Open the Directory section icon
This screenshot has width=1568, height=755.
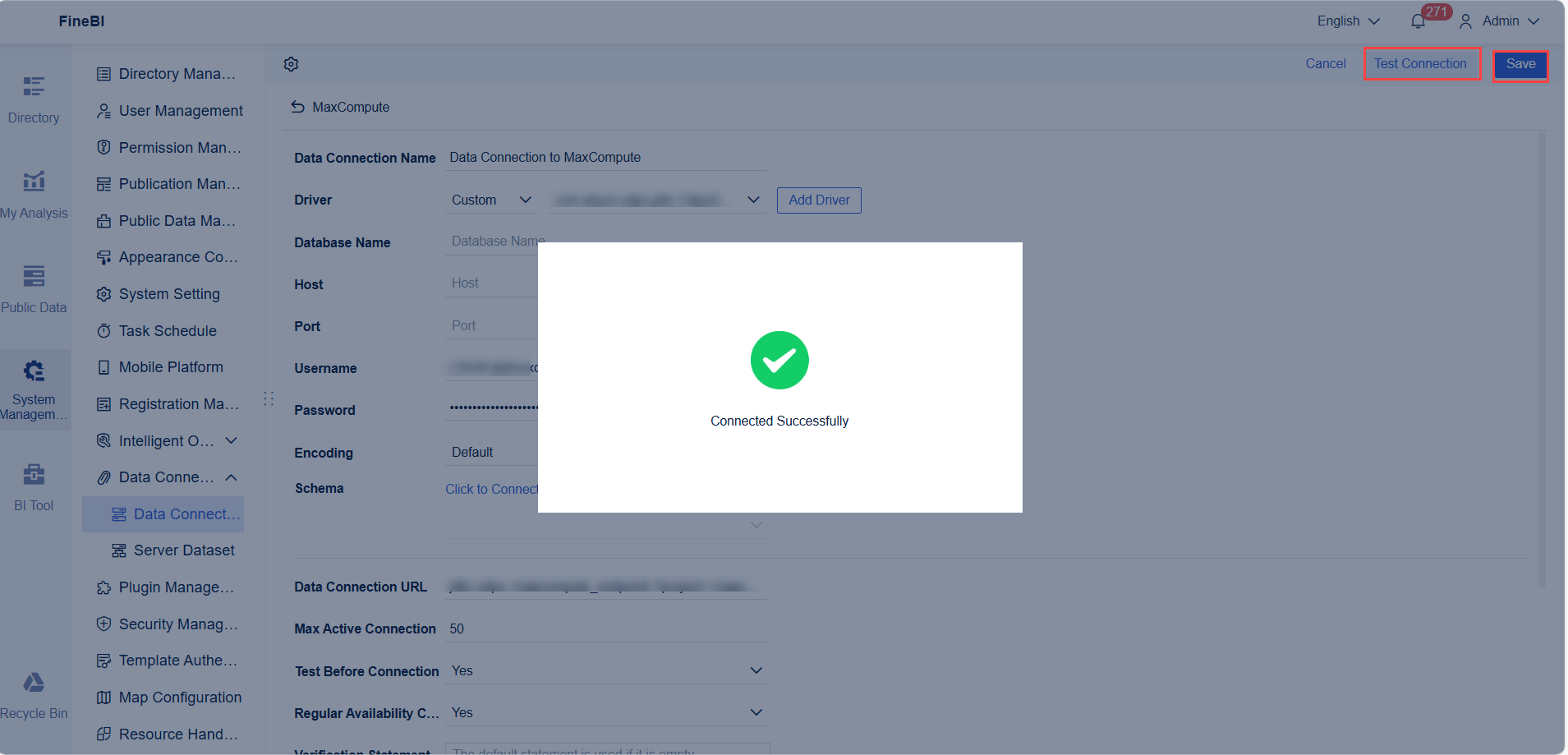(34, 86)
